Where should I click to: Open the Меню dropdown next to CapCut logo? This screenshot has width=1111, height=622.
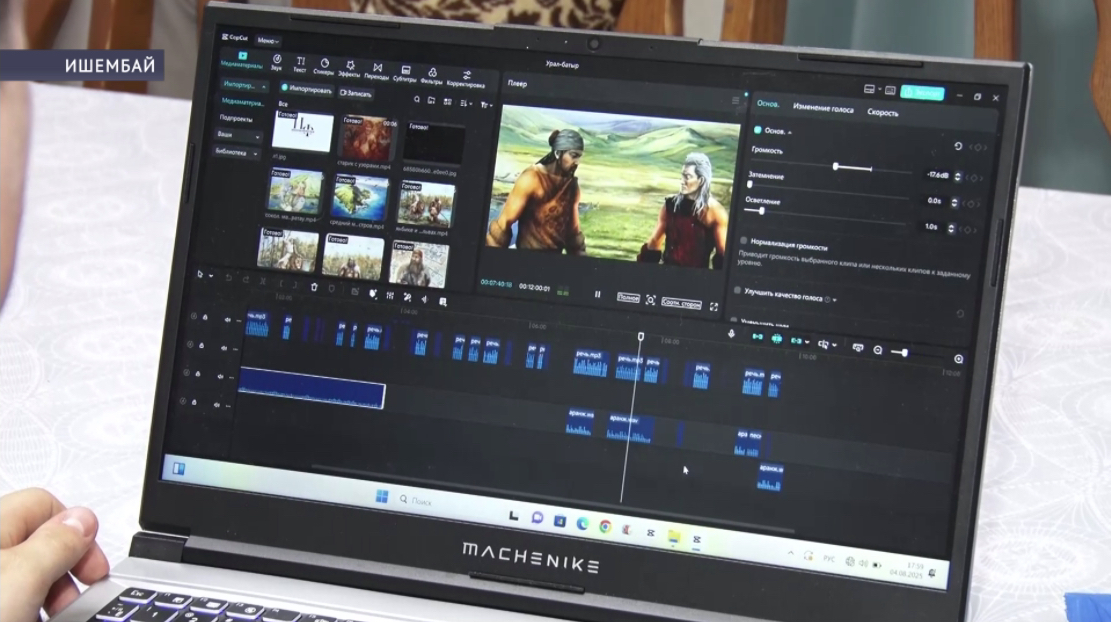click(269, 40)
